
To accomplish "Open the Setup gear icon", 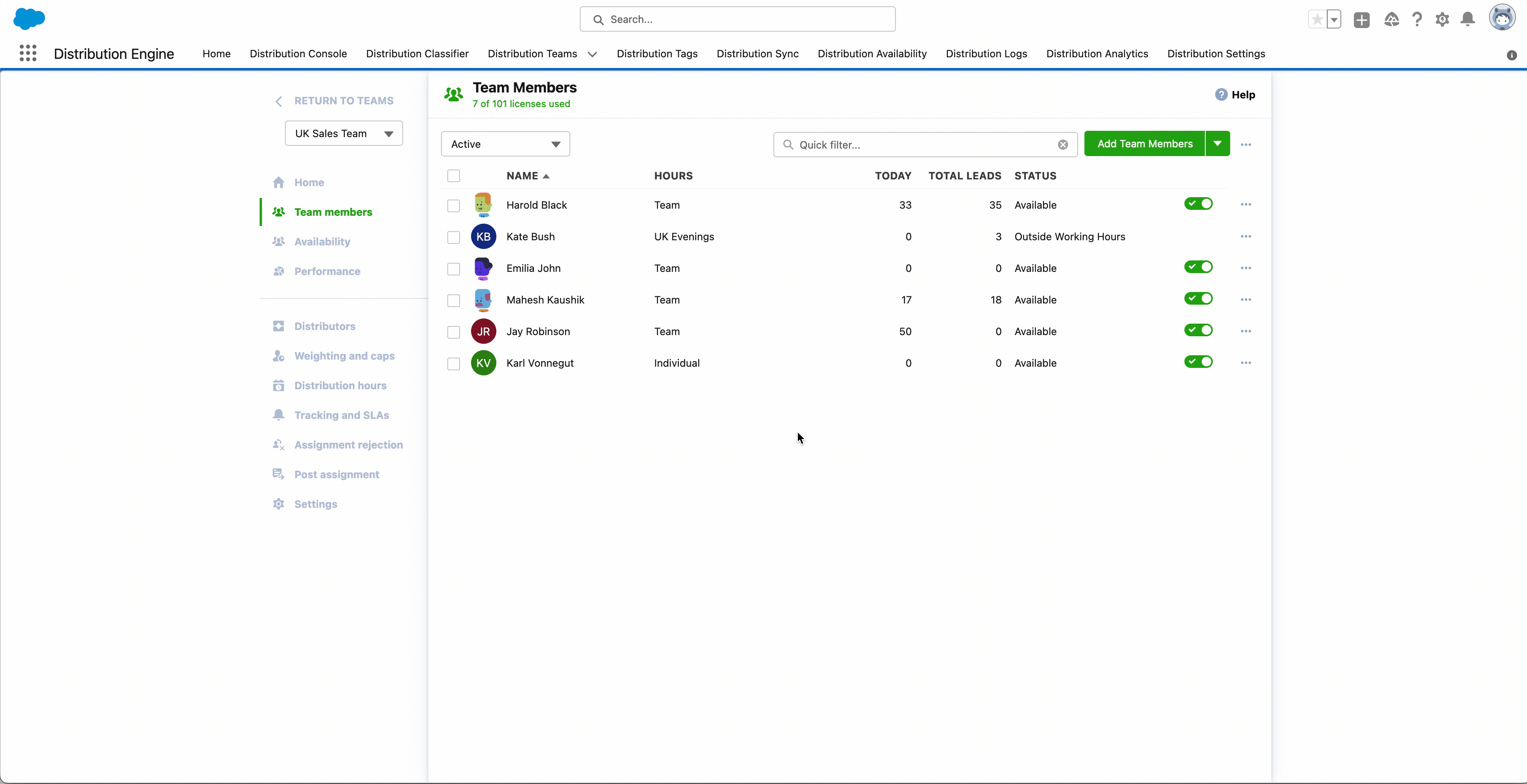I will [1442, 19].
